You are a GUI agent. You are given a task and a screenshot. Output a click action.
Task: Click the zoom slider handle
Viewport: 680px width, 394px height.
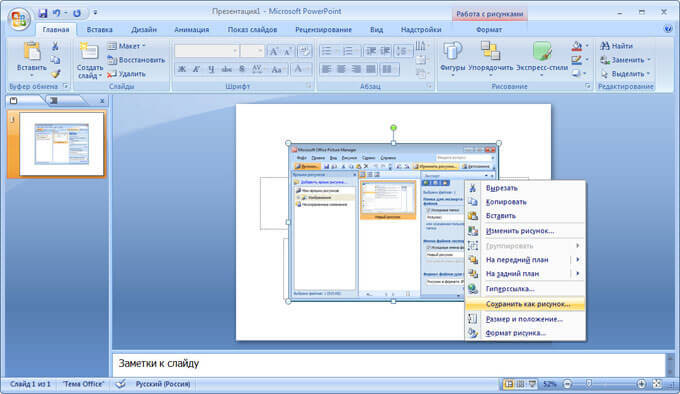(589, 384)
